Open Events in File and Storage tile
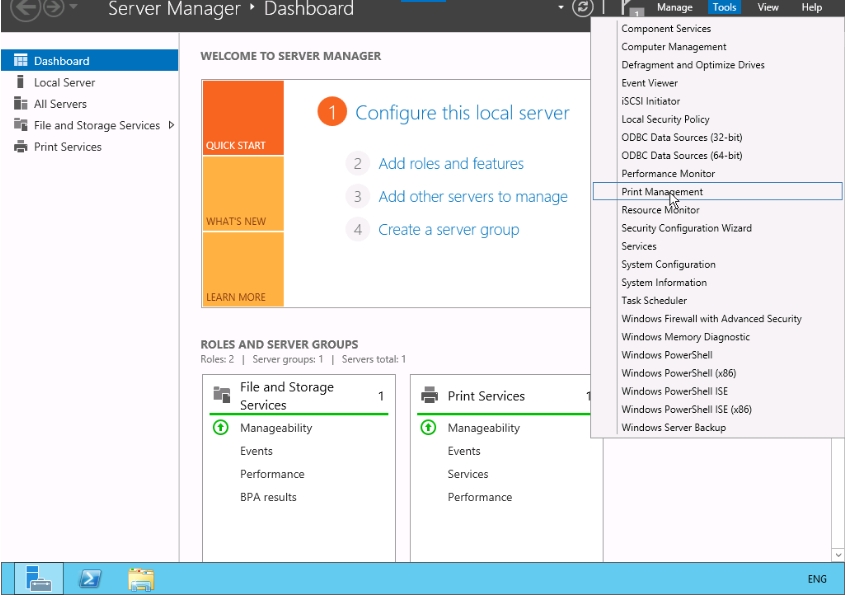This screenshot has height=595, width=848. [x=256, y=451]
